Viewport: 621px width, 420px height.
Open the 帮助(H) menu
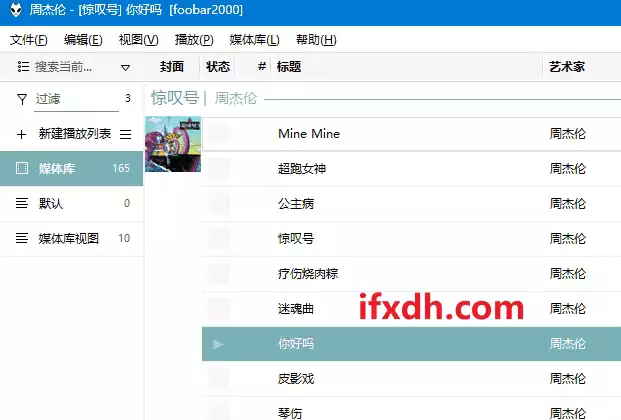tap(316, 40)
